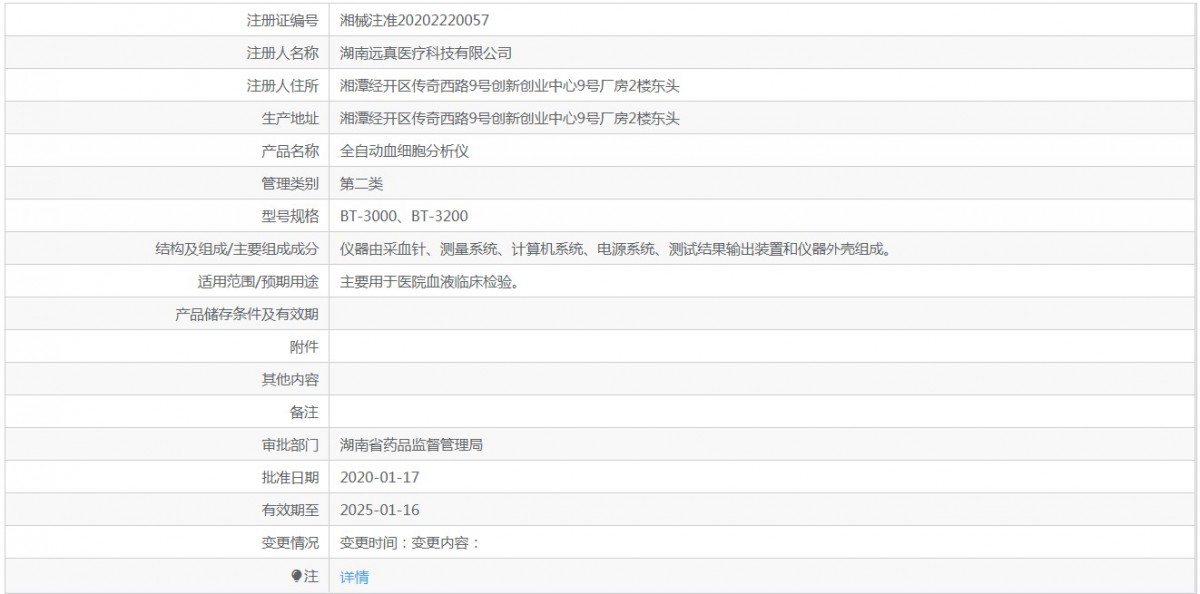This screenshot has width=1200, height=594.
Task: Click product name 全自动血细胞分析仪
Action: pyautogui.click(x=405, y=151)
